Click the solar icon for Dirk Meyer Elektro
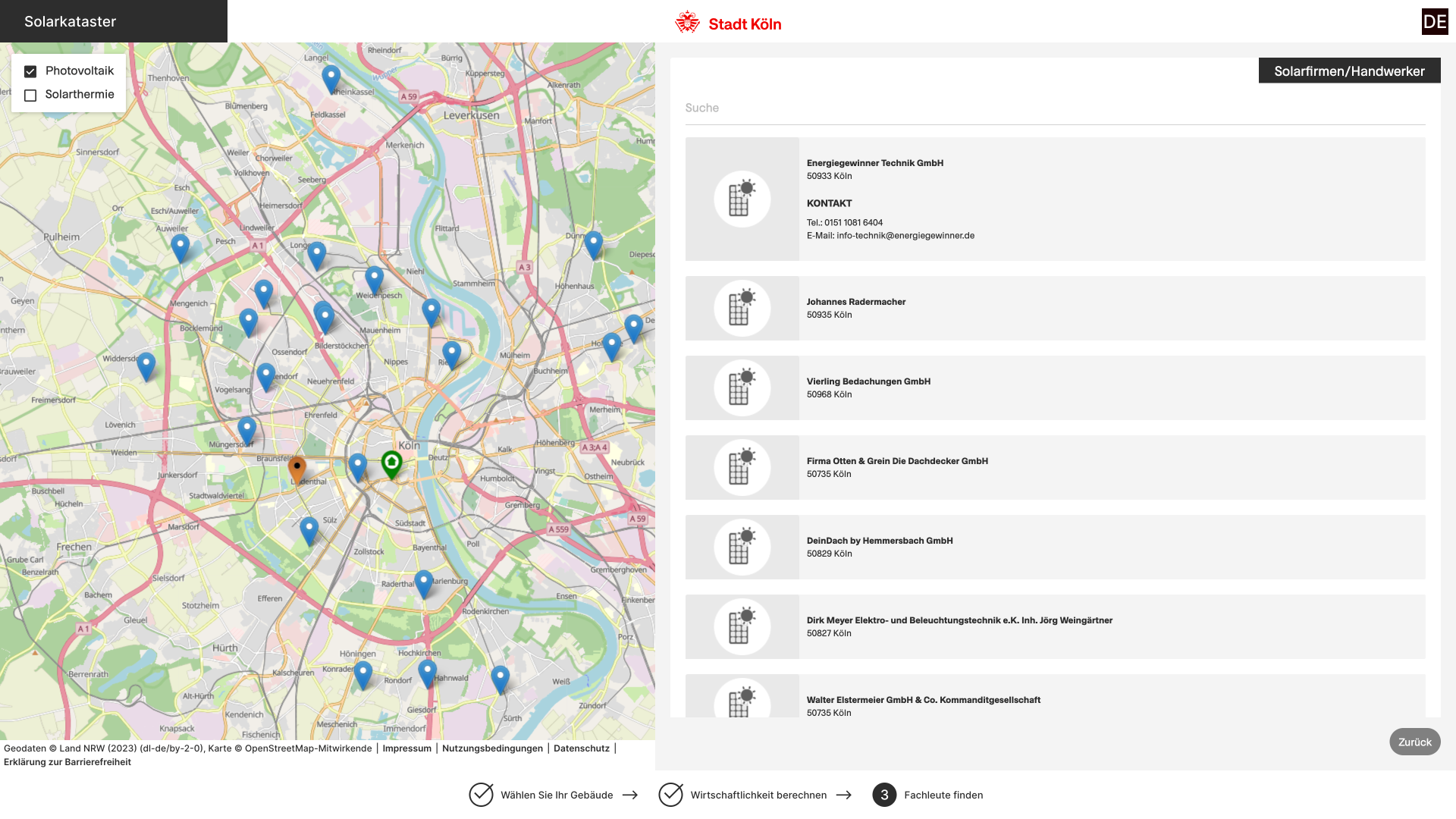The image size is (1456, 819). pyautogui.click(x=742, y=626)
